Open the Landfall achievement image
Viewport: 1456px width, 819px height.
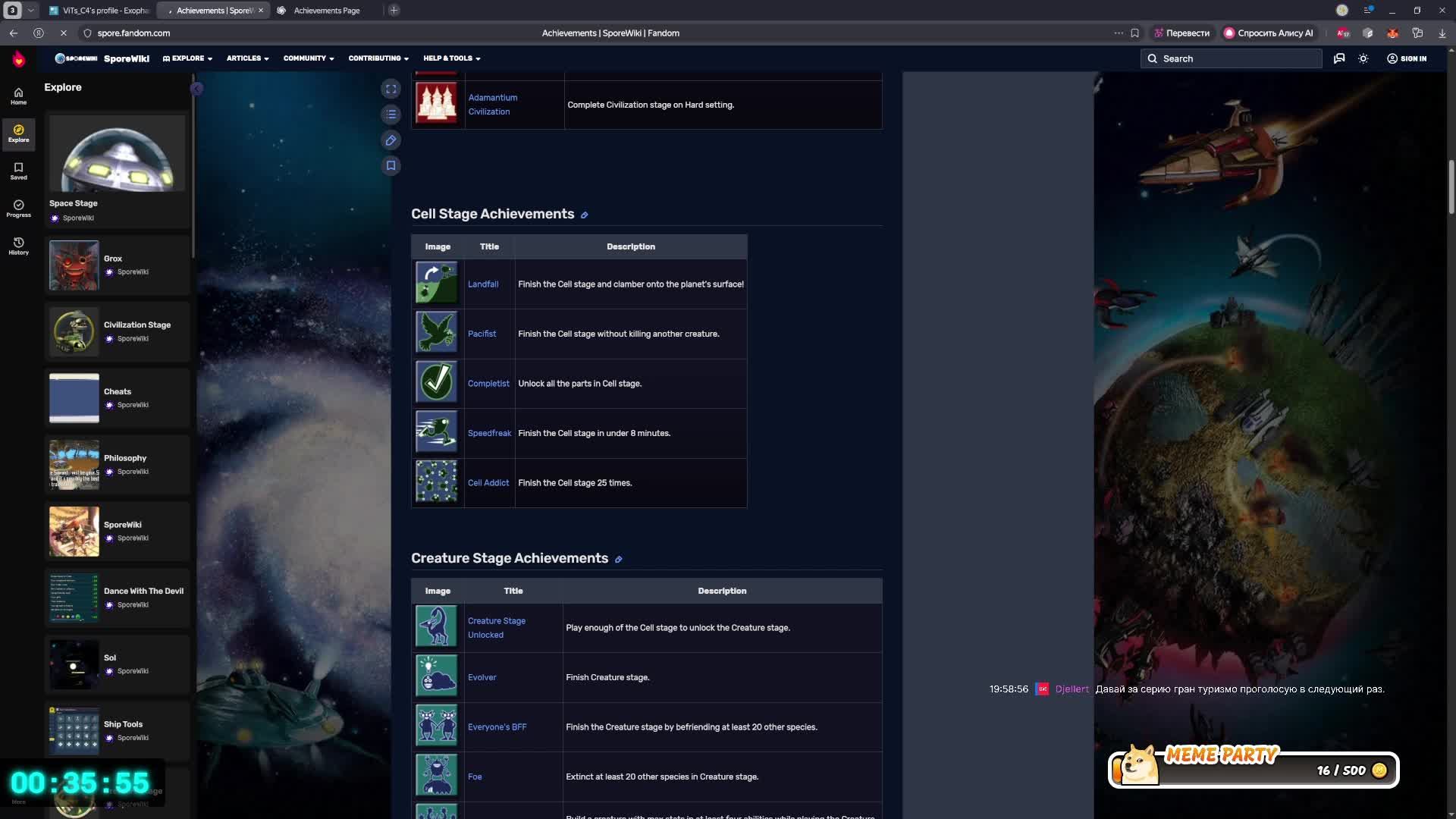pyautogui.click(x=436, y=283)
